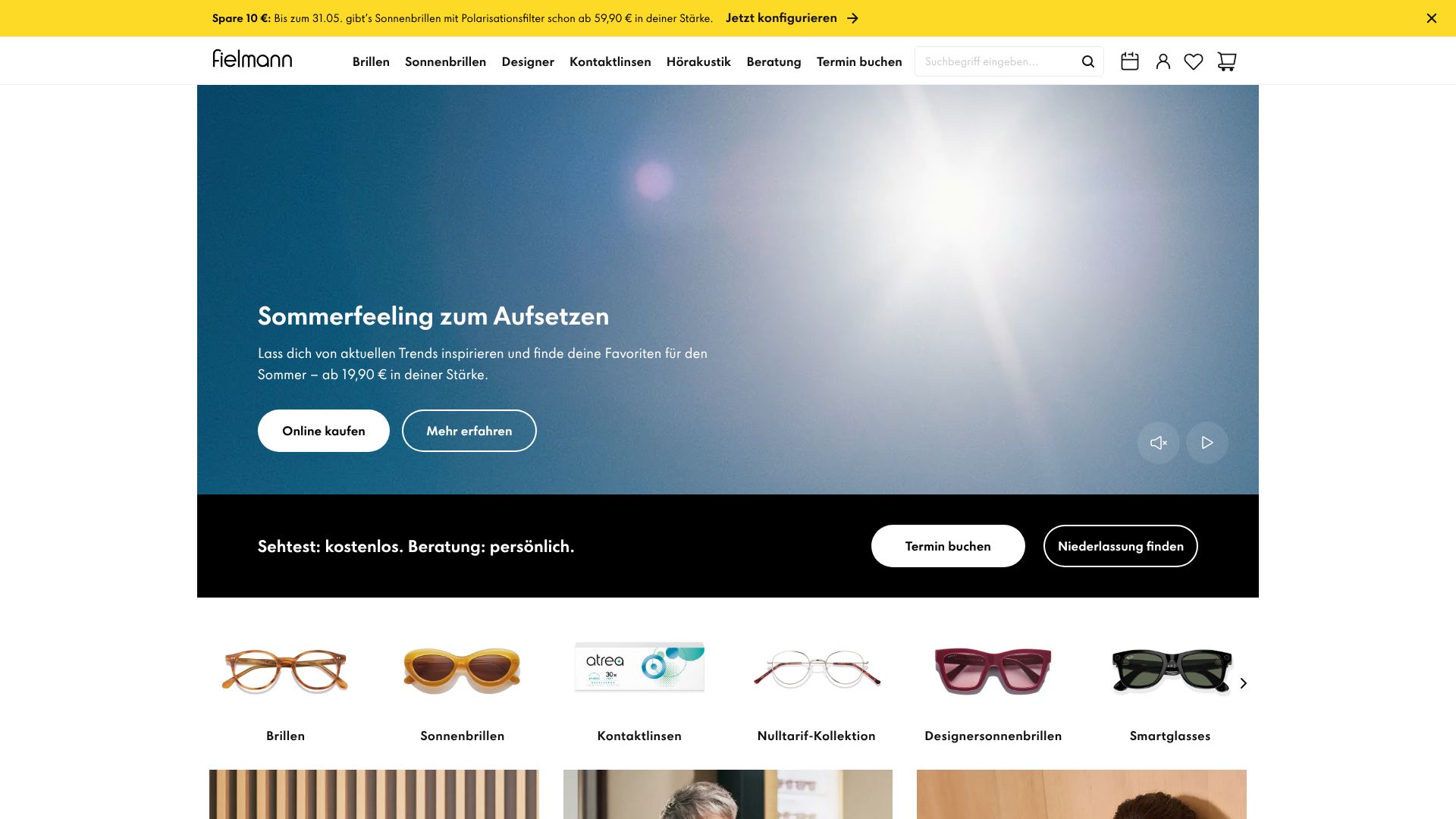
Task: Open the user account icon
Action: pyautogui.click(x=1163, y=61)
